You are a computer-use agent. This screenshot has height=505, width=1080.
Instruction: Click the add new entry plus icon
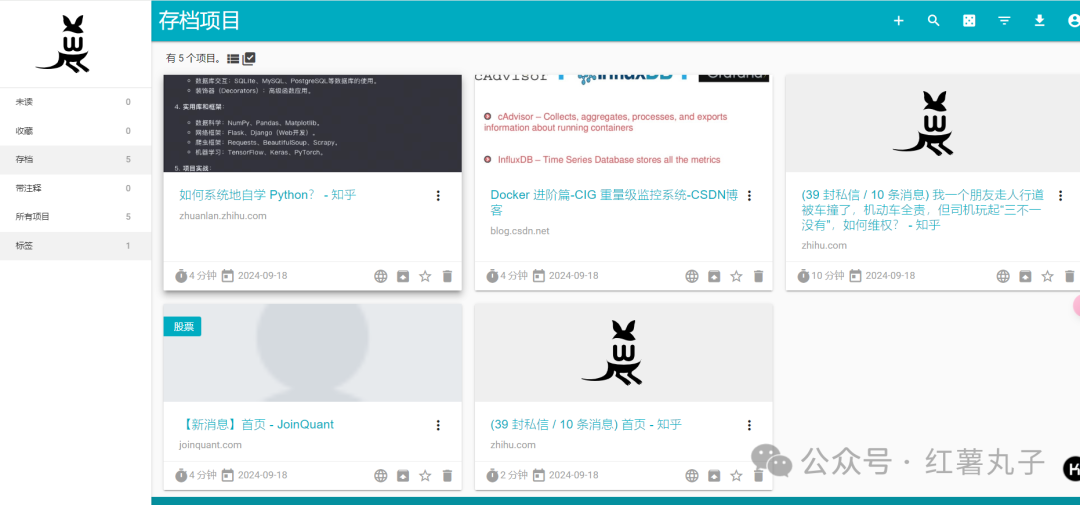point(898,21)
